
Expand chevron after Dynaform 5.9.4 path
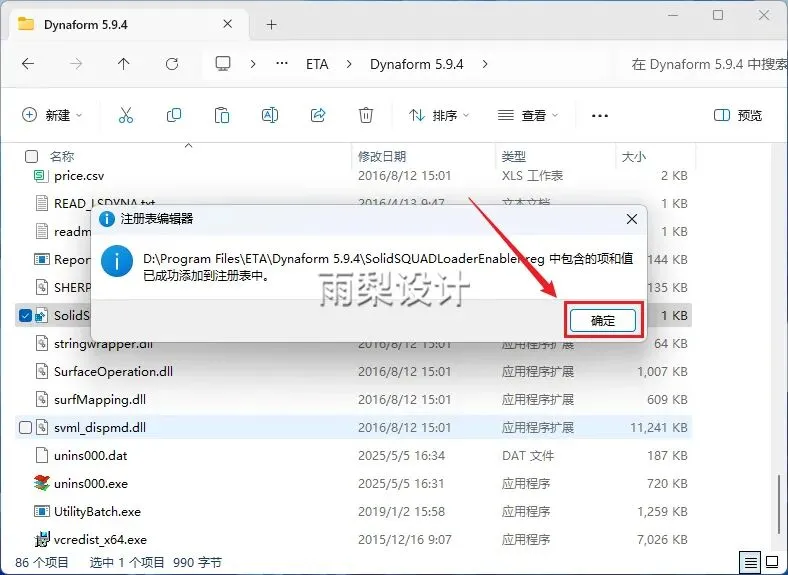coord(484,64)
